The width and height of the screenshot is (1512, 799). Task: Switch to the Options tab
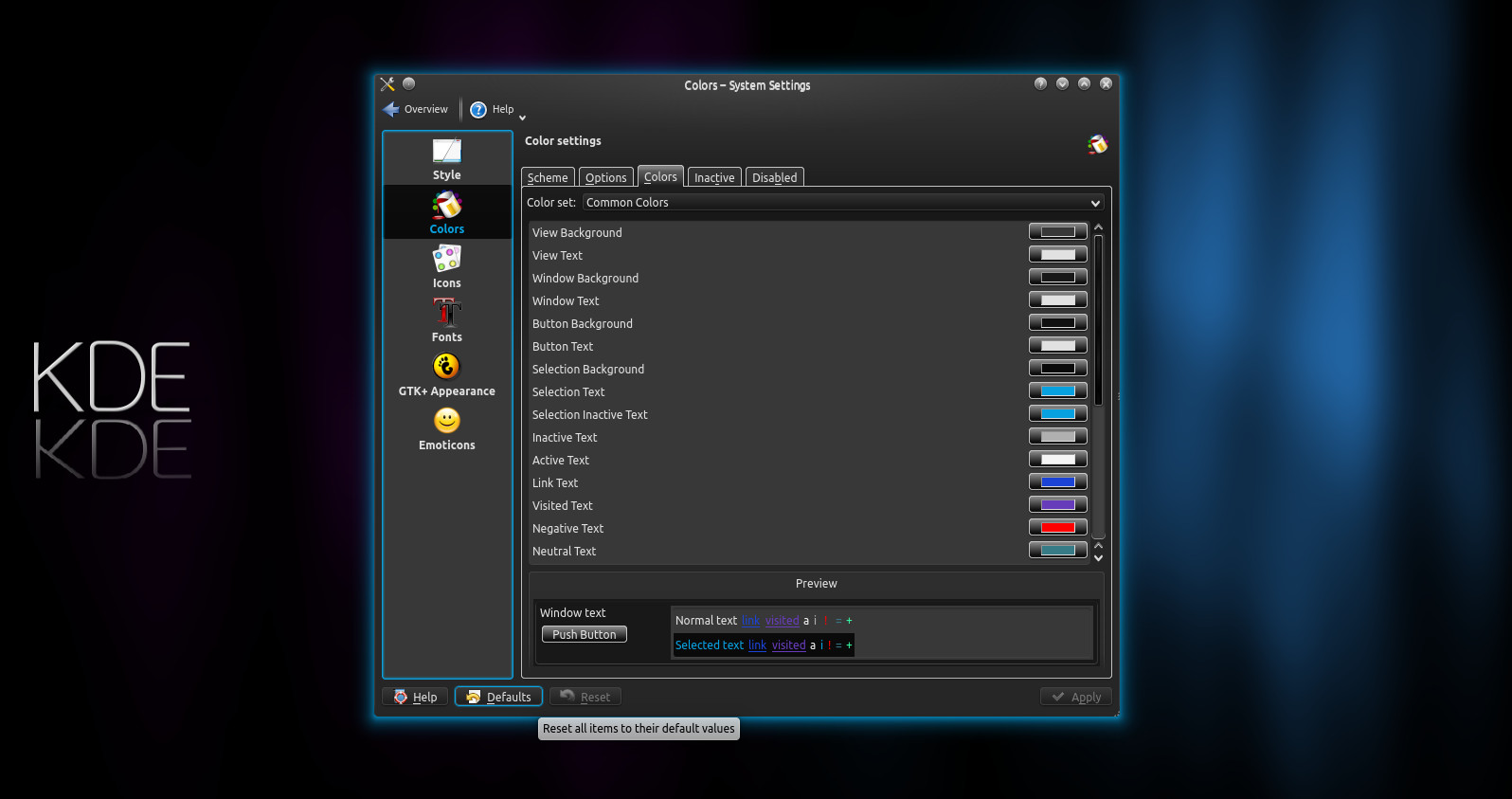(605, 177)
